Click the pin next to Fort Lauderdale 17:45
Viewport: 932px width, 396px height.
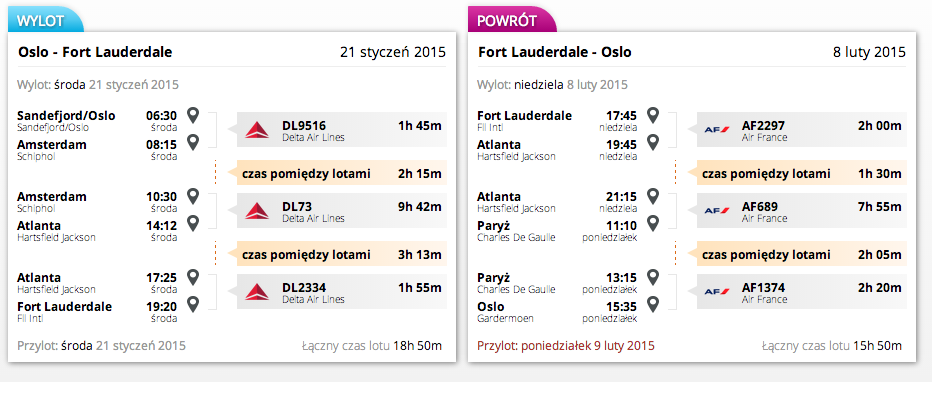click(653, 115)
